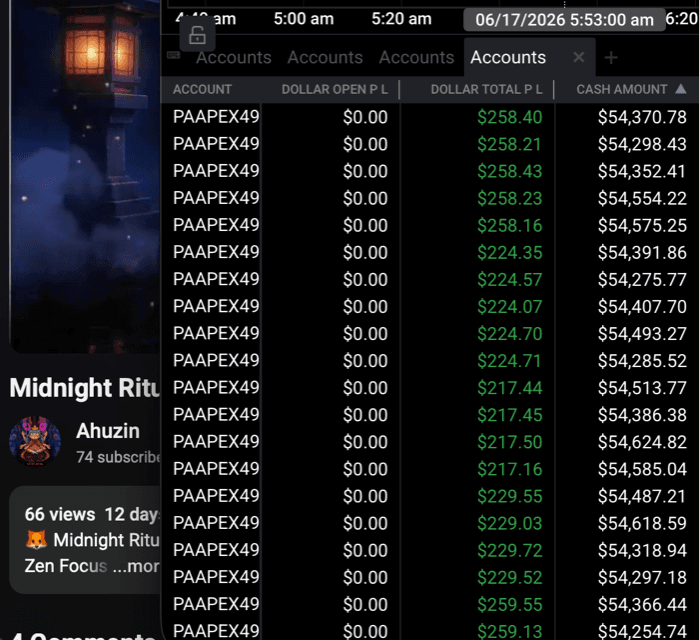The height and width of the screenshot is (640, 699).
Task: Click PAAPEX49 account in $54,386.38 row
Action: click(x=216, y=414)
